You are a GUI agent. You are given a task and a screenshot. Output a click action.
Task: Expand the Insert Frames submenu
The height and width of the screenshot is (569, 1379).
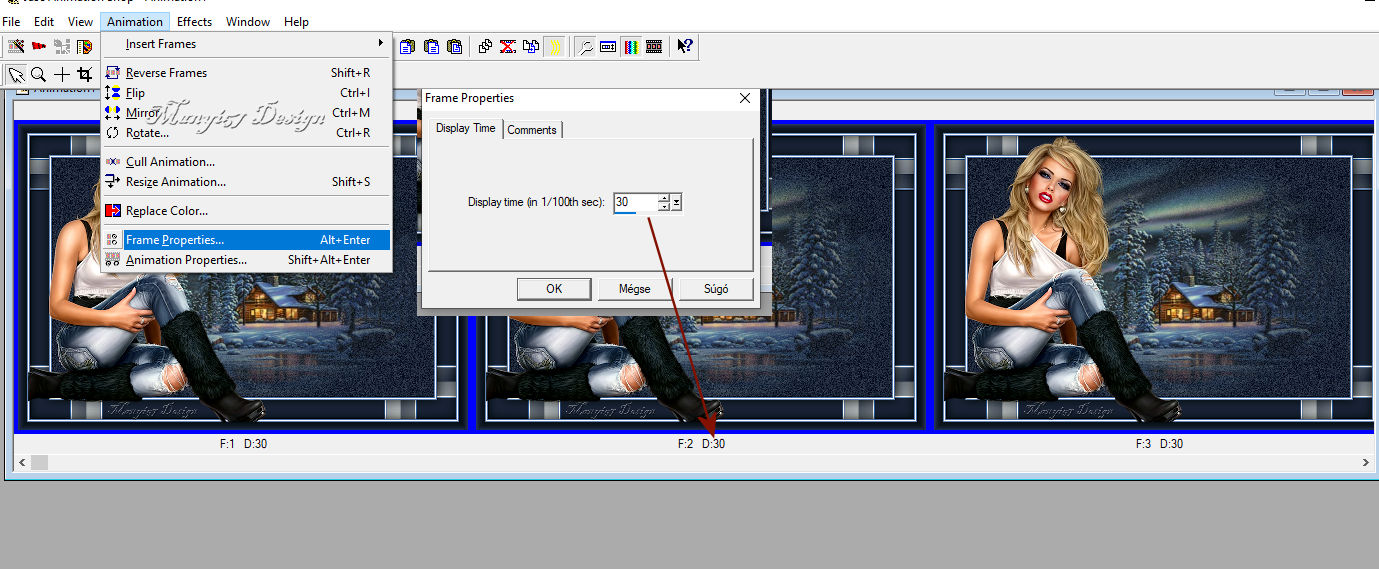click(246, 44)
